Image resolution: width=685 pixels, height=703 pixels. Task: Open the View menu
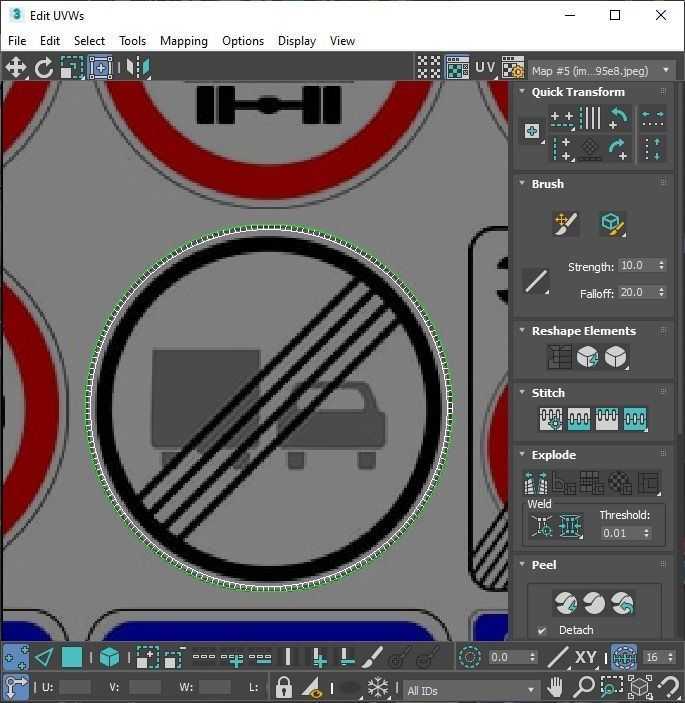click(342, 41)
